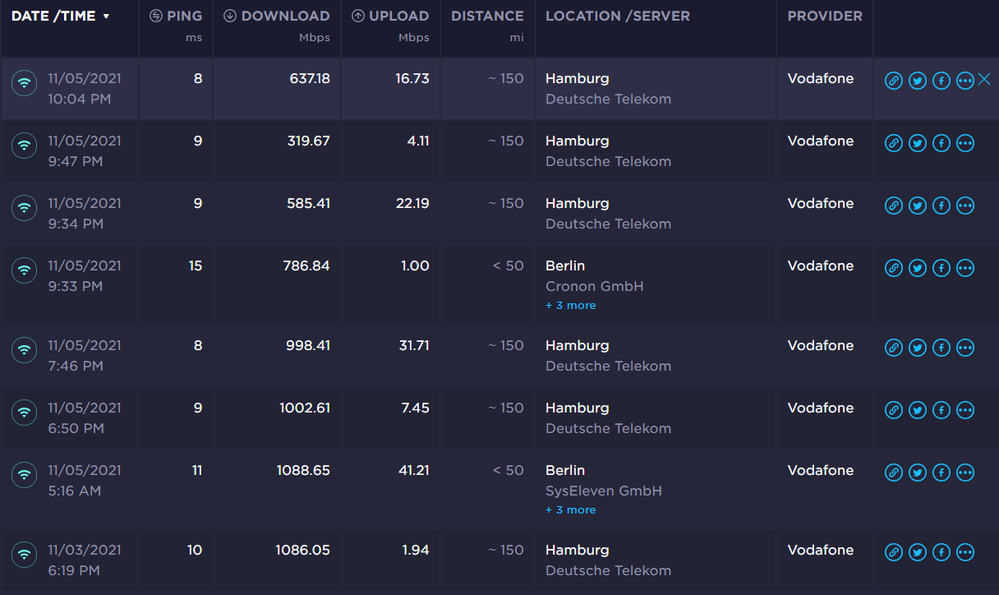
Task: Click the Wi-Fi icon of 10:04 PM row
Action: (24, 82)
